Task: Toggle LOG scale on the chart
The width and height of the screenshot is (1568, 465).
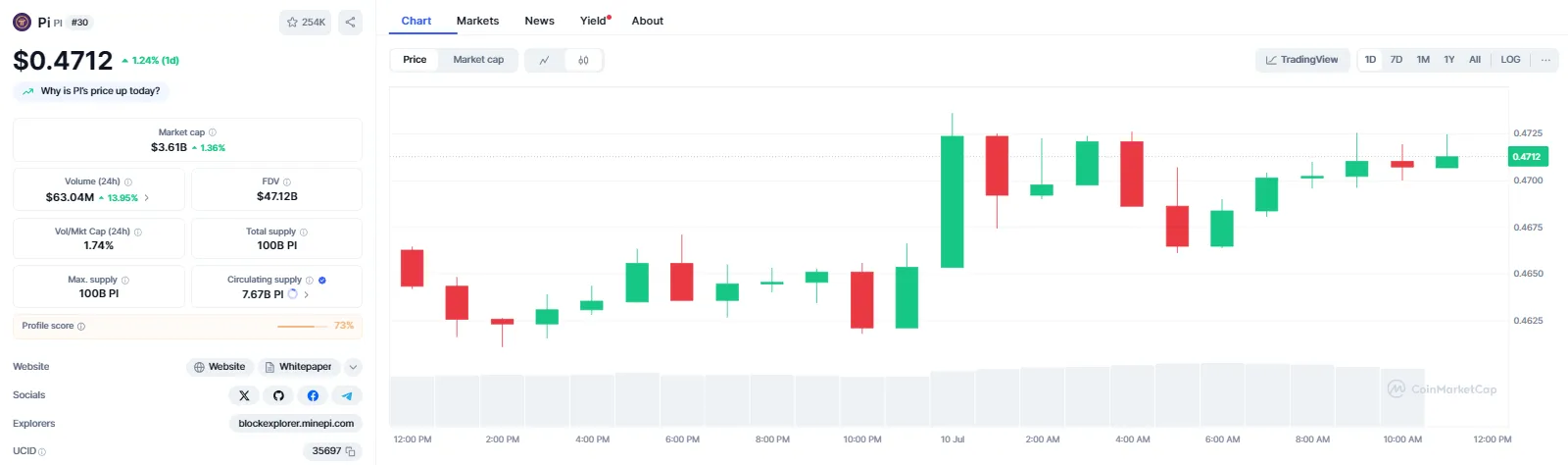Action: [1511, 60]
